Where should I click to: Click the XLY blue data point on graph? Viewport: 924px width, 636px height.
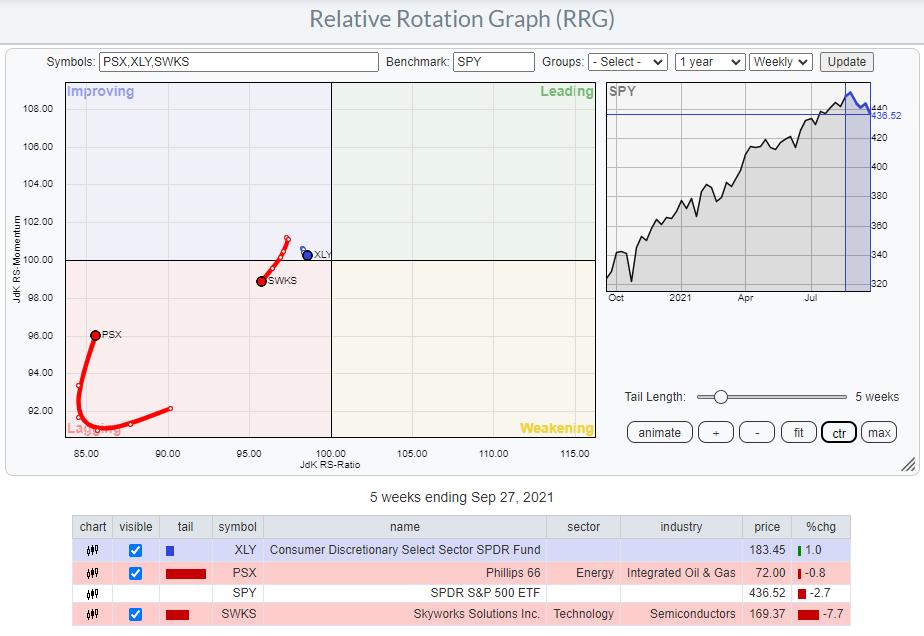click(307, 255)
